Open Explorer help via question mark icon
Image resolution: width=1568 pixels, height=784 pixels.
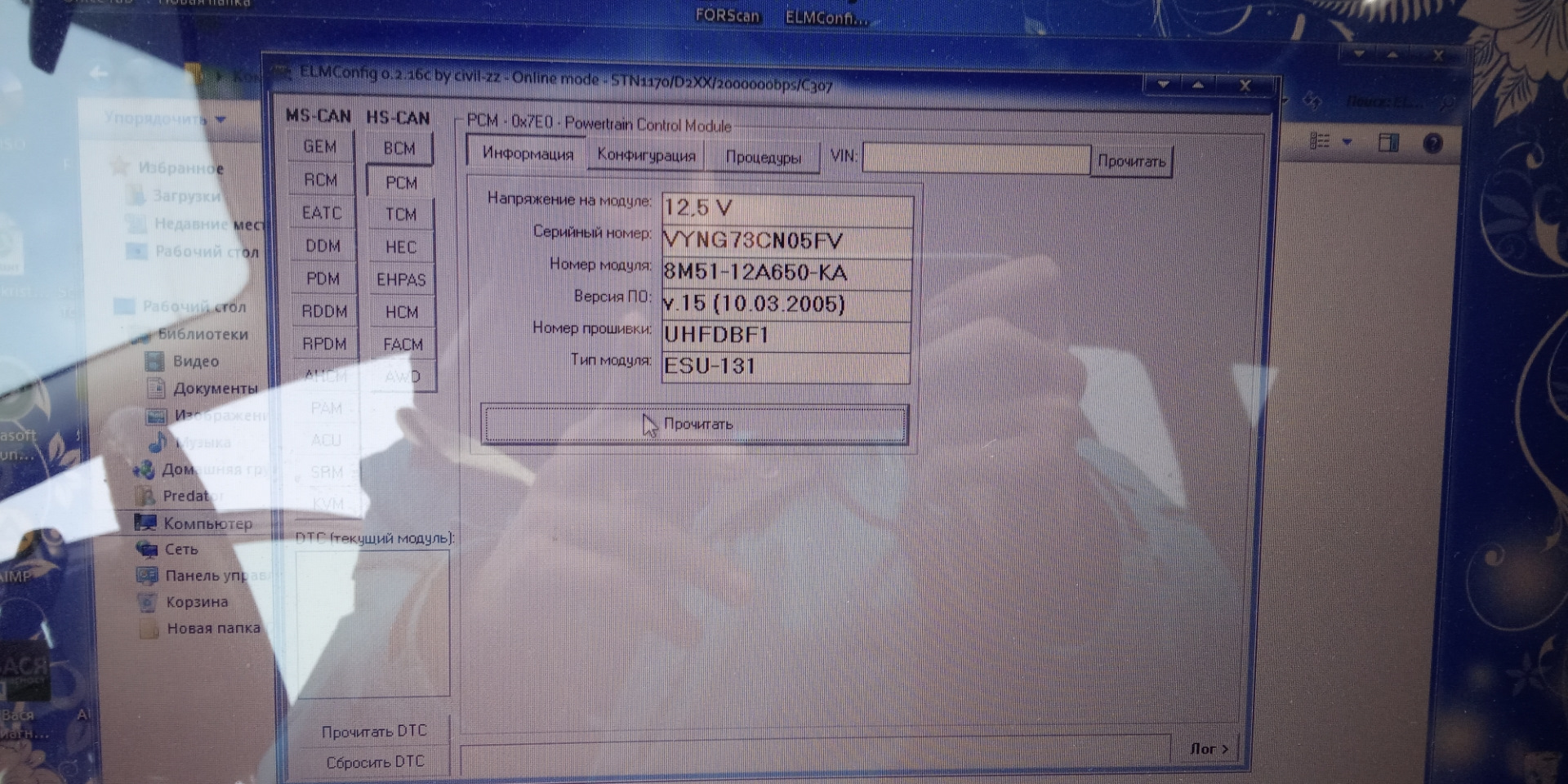coord(1432,144)
